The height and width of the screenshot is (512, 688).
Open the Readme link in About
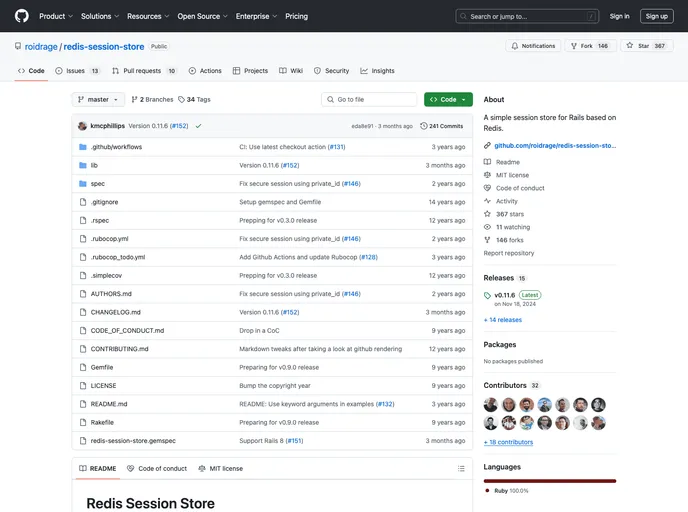pos(508,162)
